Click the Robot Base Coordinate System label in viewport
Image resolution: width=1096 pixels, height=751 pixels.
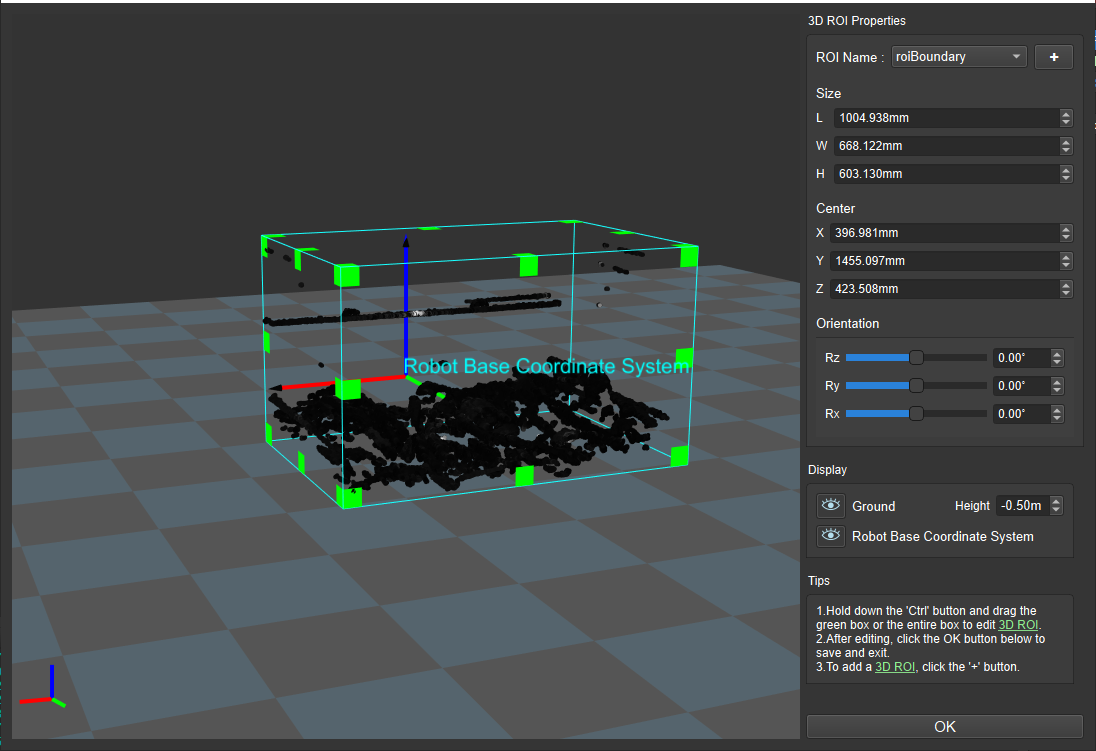pyautogui.click(x=547, y=366)
